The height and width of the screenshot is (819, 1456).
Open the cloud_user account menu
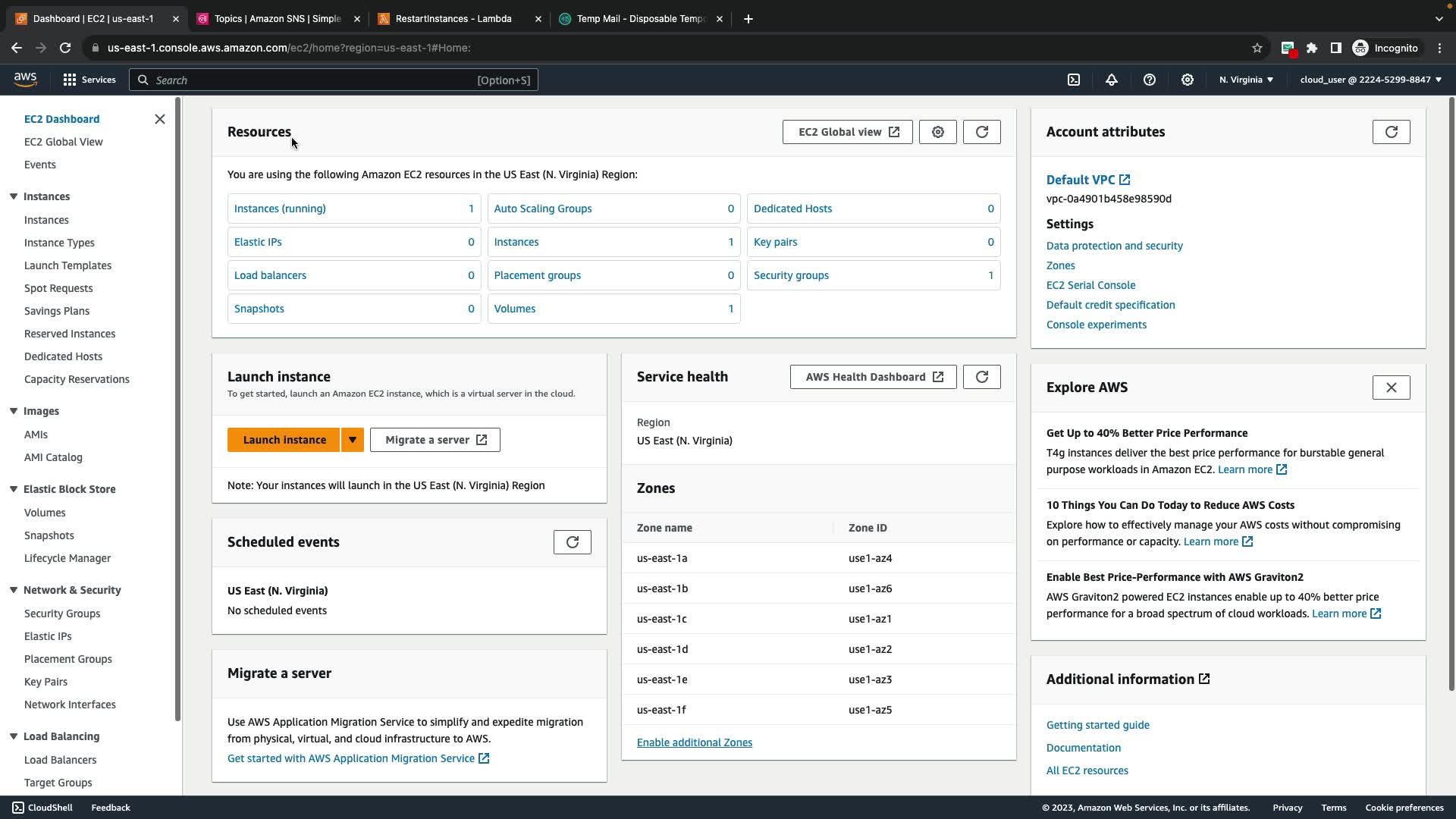point(1370,80)
